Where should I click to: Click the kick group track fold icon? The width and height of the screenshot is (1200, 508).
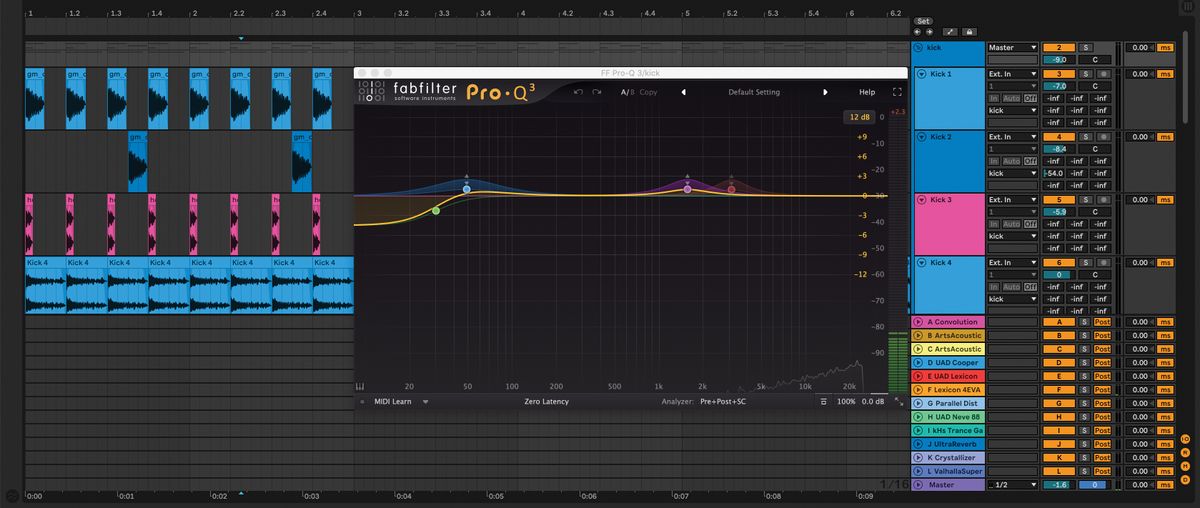tap(920, 47)
